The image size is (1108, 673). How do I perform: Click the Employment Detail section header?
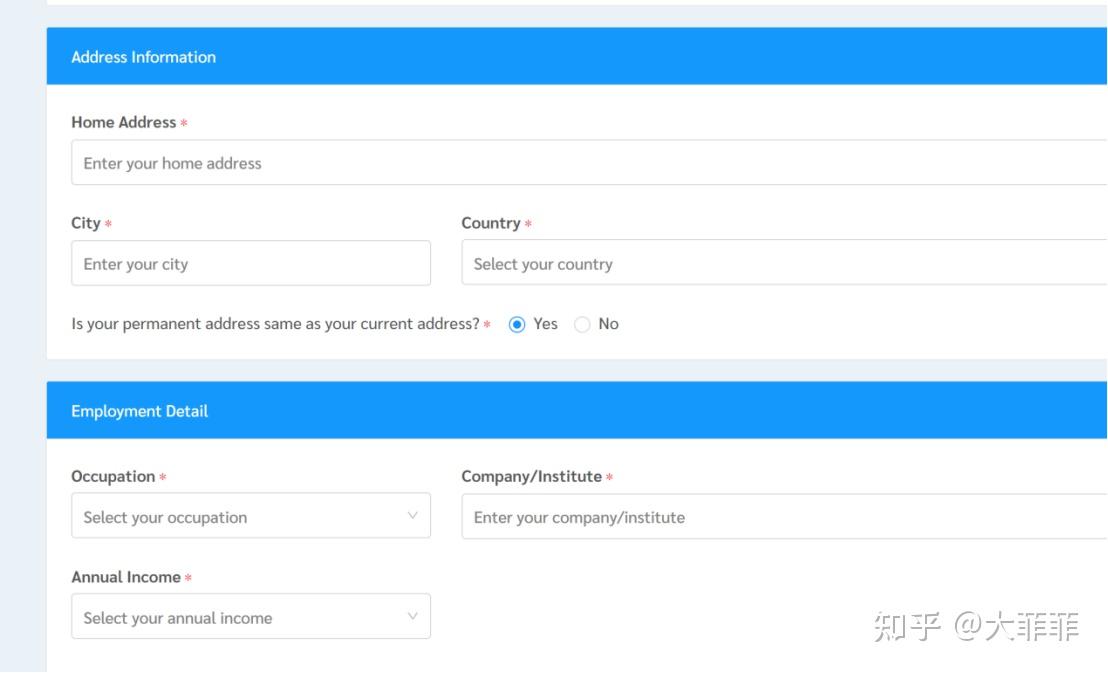click(140, 411)
